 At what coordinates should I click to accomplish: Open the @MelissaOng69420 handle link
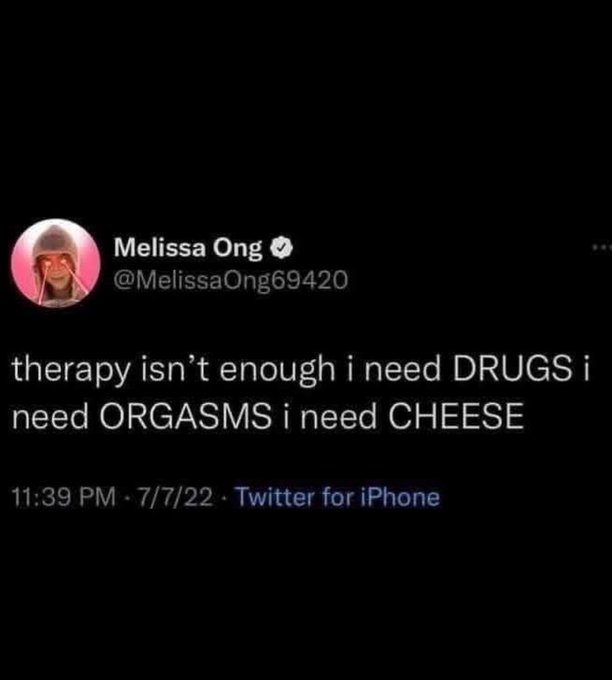click(230, 281)
